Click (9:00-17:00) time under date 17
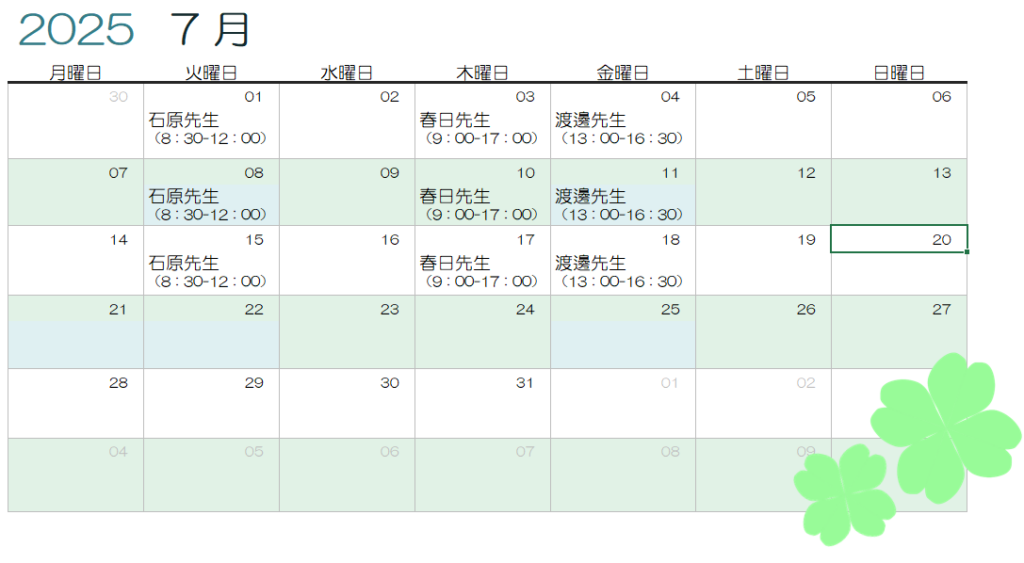This screenshot has width=1024, height=563. tap(481, 282)
